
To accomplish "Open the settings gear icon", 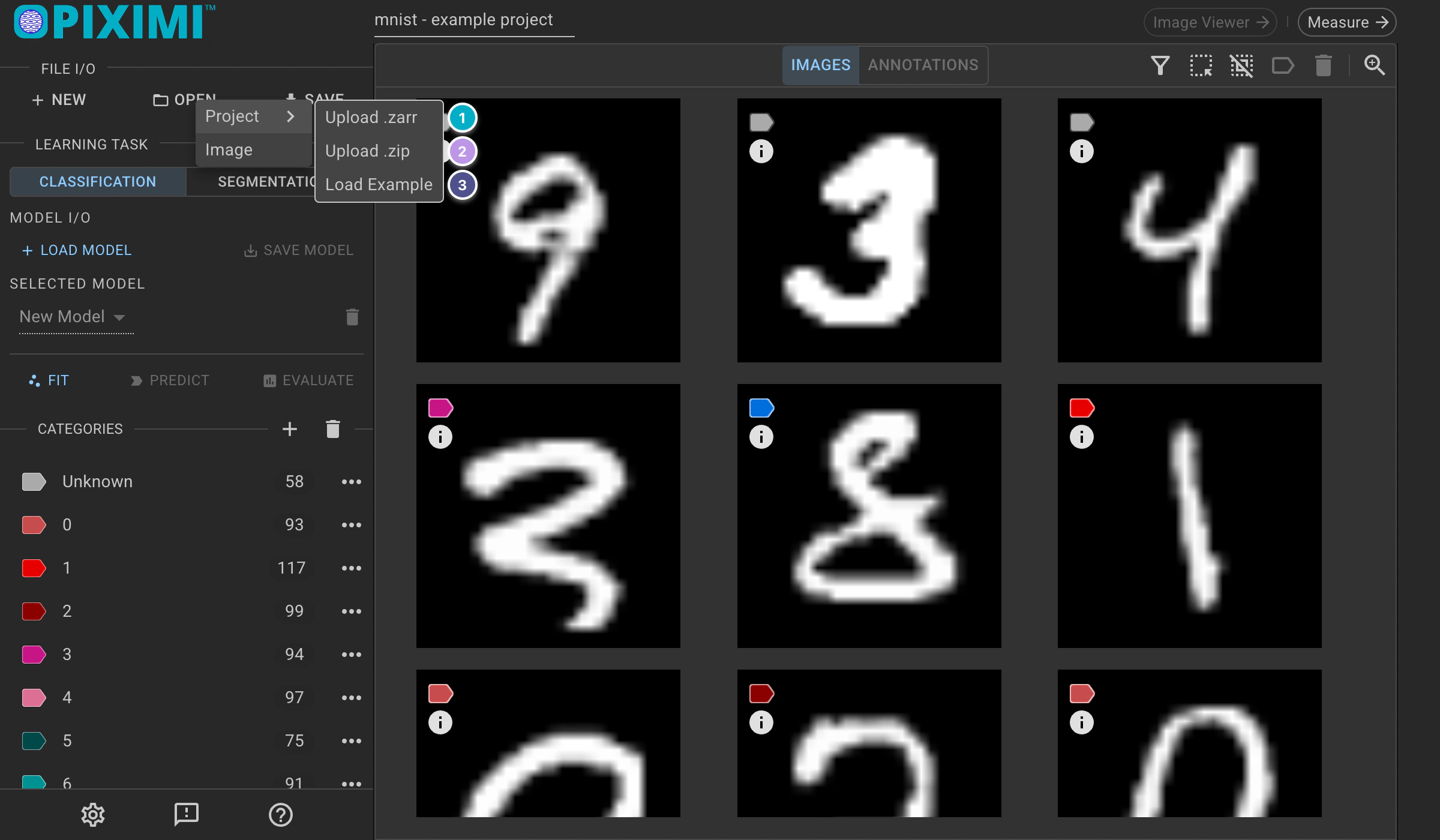I will coord(93,815).
